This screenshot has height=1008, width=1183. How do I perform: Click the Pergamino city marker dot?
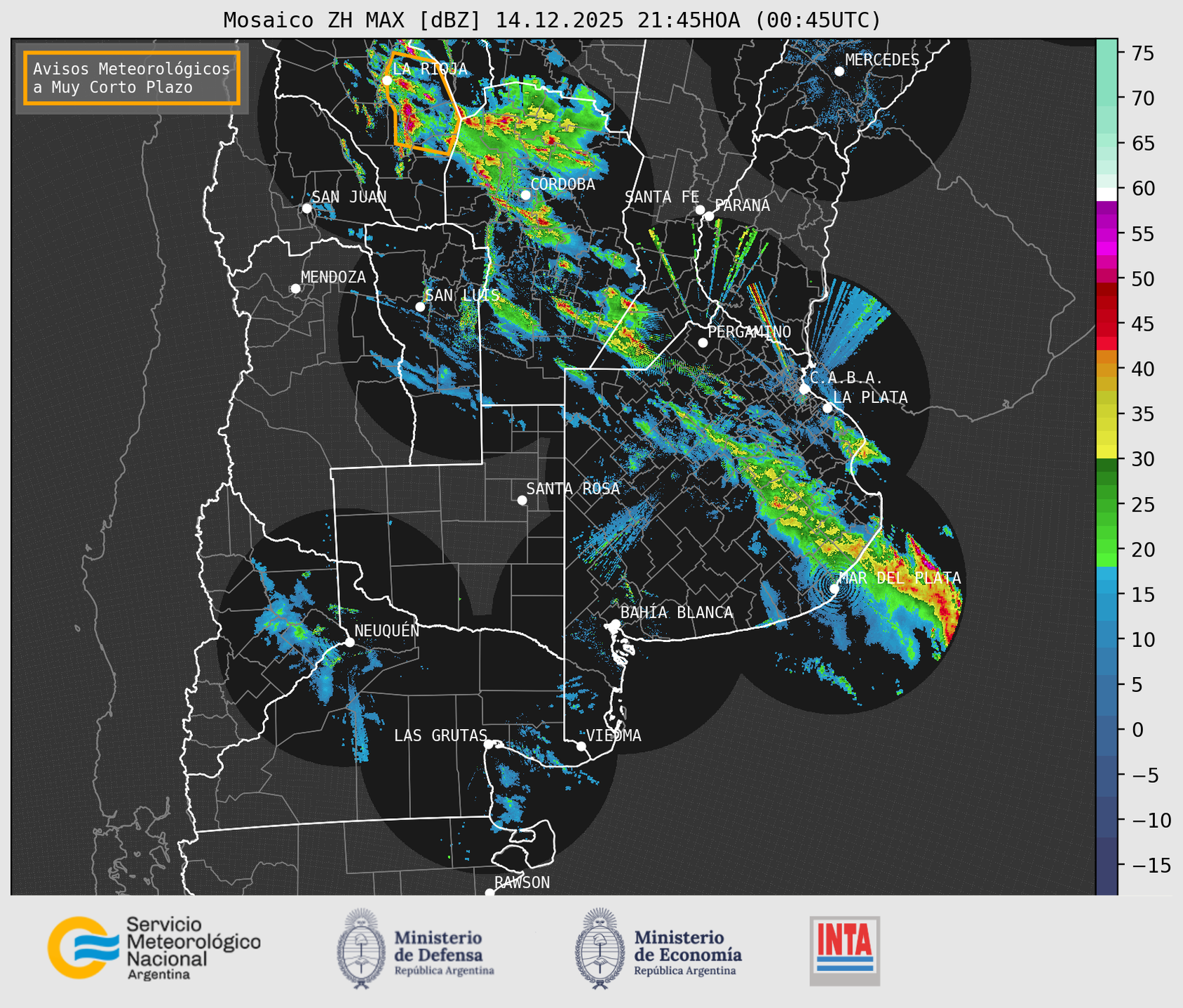703,343
